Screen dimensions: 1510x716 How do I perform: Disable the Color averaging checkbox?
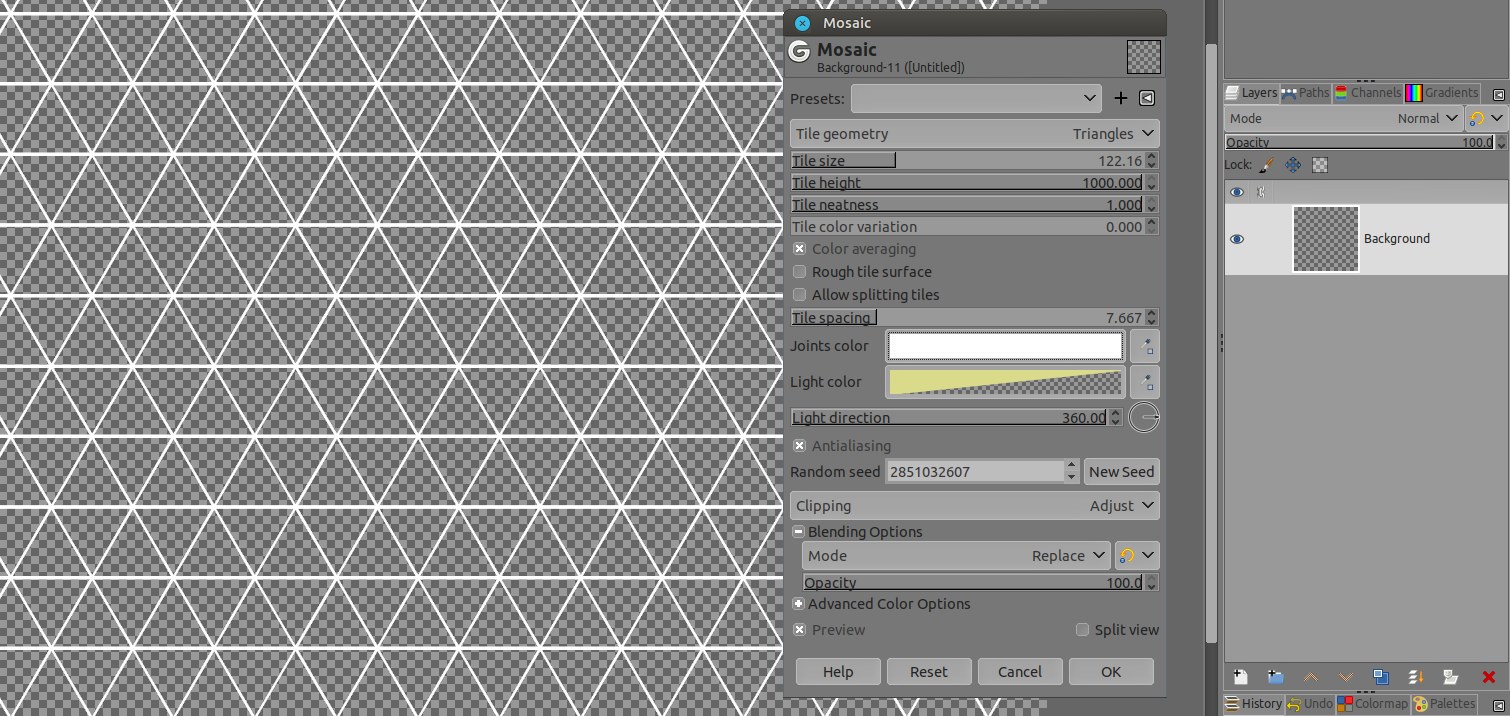(800, 249)
